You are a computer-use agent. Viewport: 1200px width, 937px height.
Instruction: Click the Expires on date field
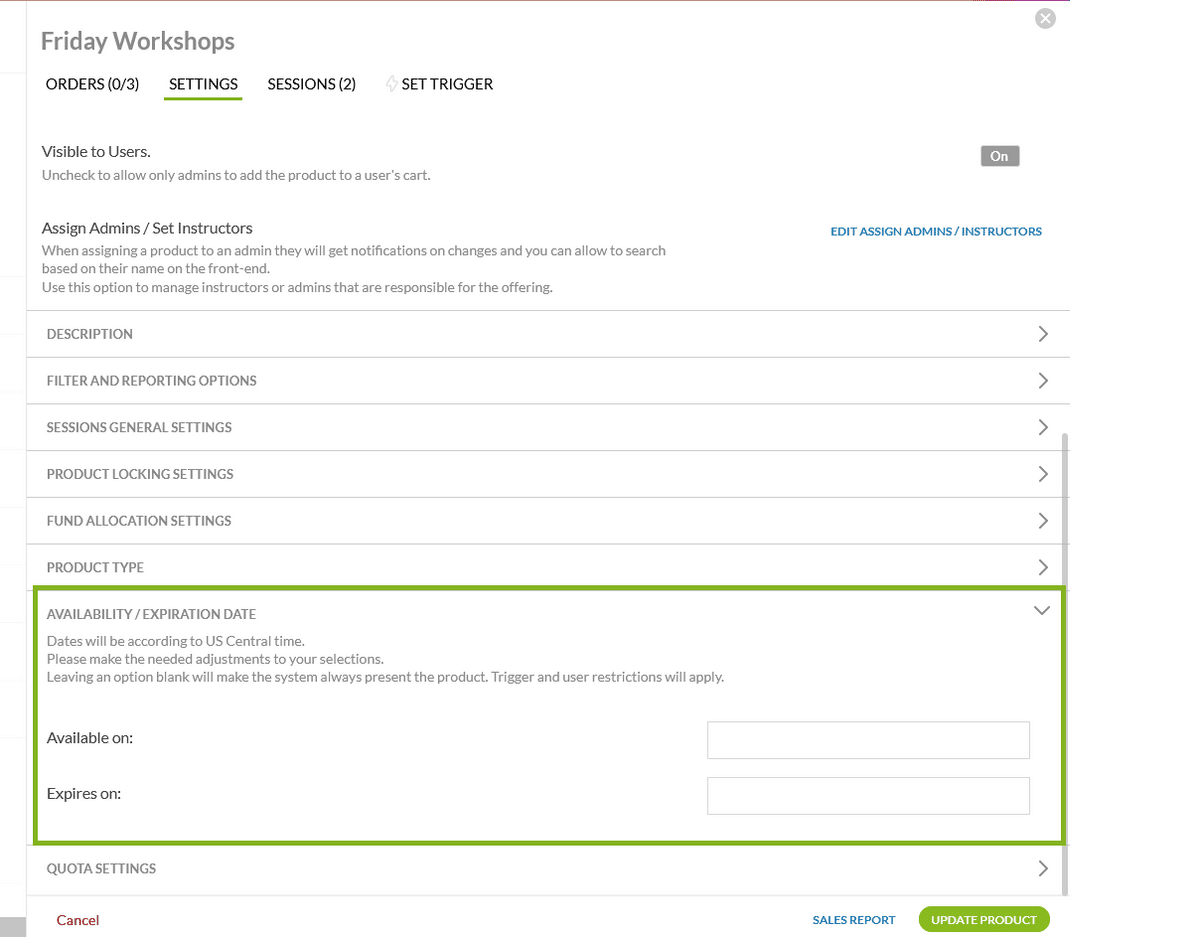[867, 796]
